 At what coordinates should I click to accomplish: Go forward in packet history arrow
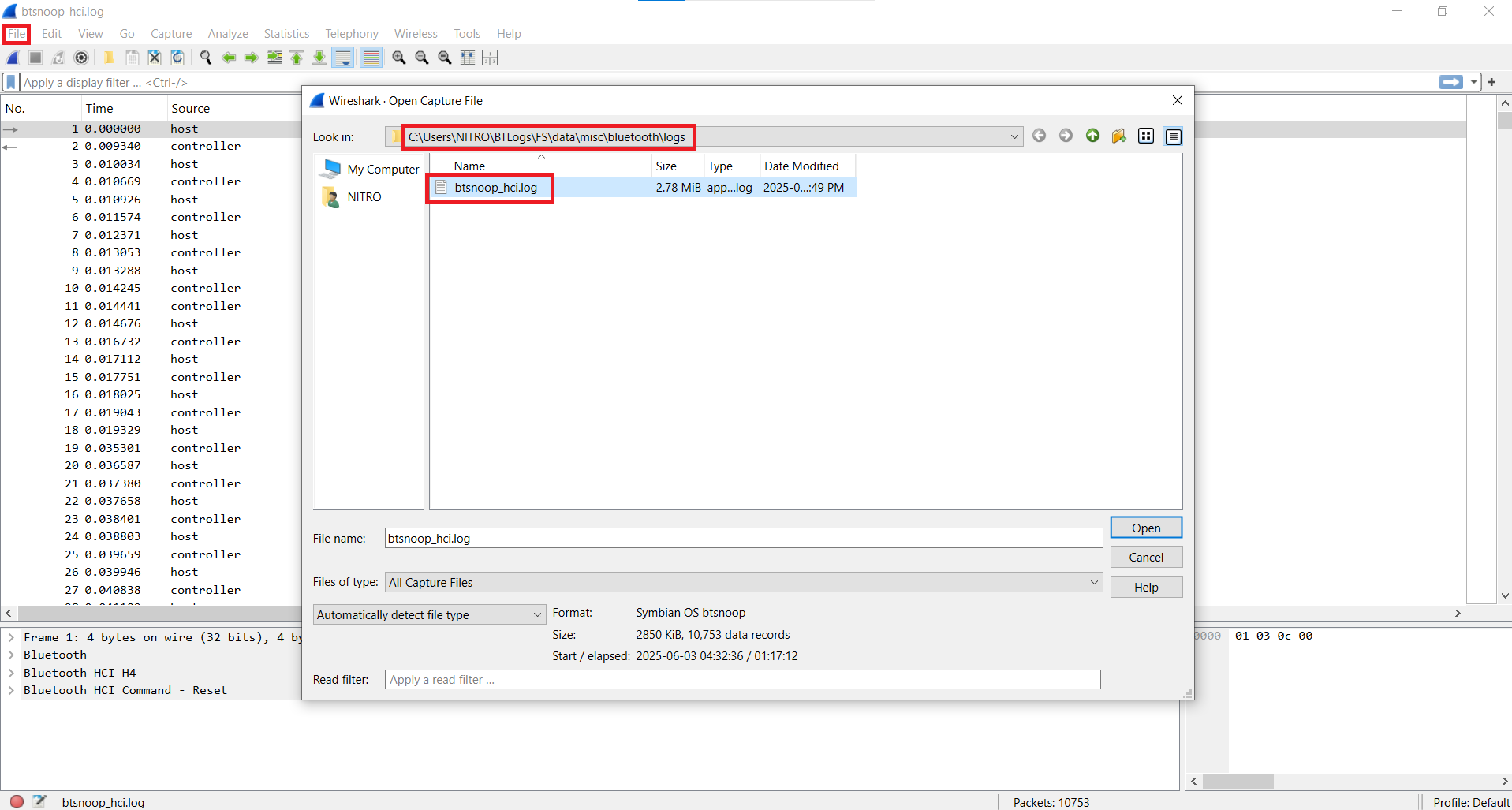[x=252, y=58]
